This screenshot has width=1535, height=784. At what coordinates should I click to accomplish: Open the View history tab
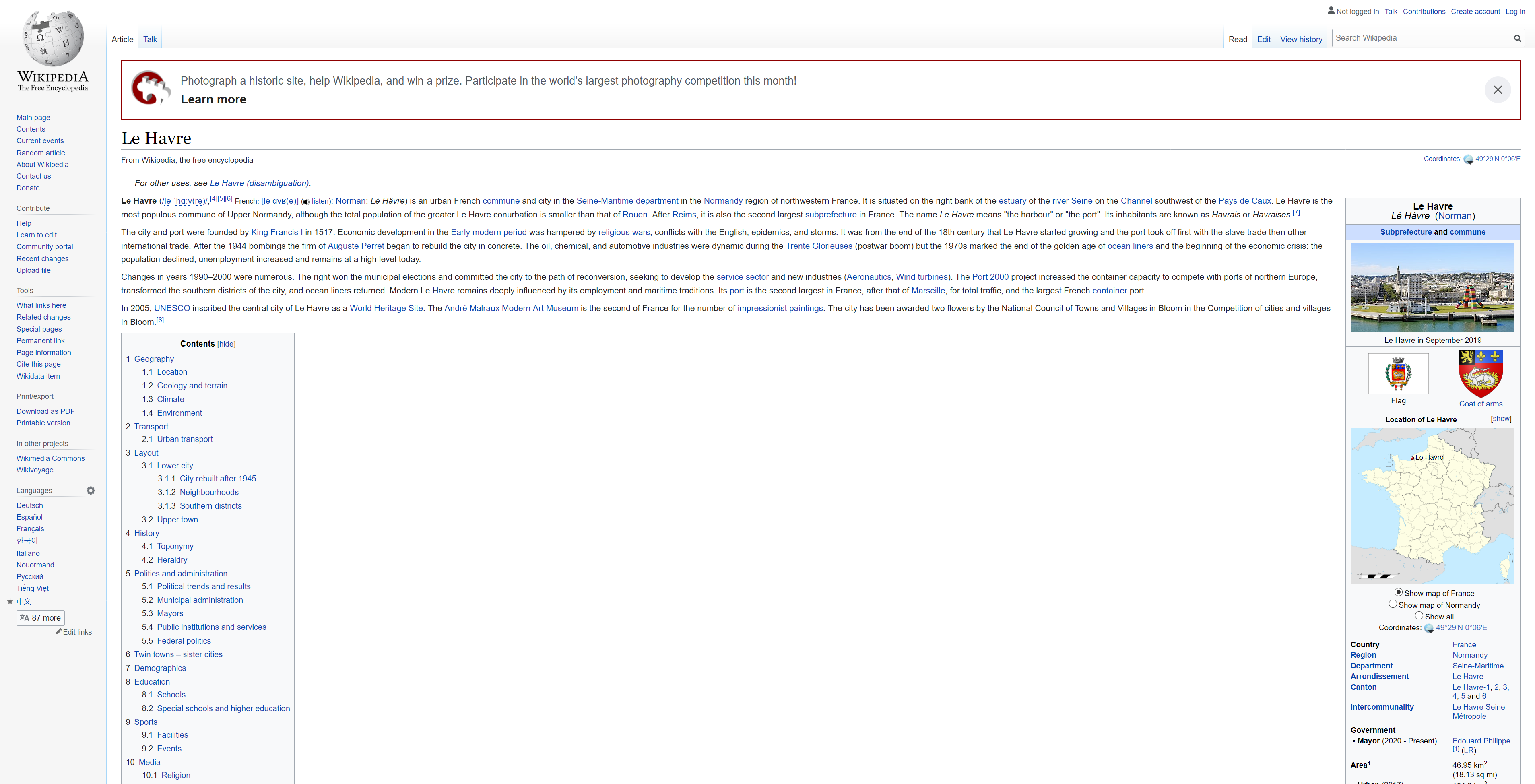[x=1301, y=39]
